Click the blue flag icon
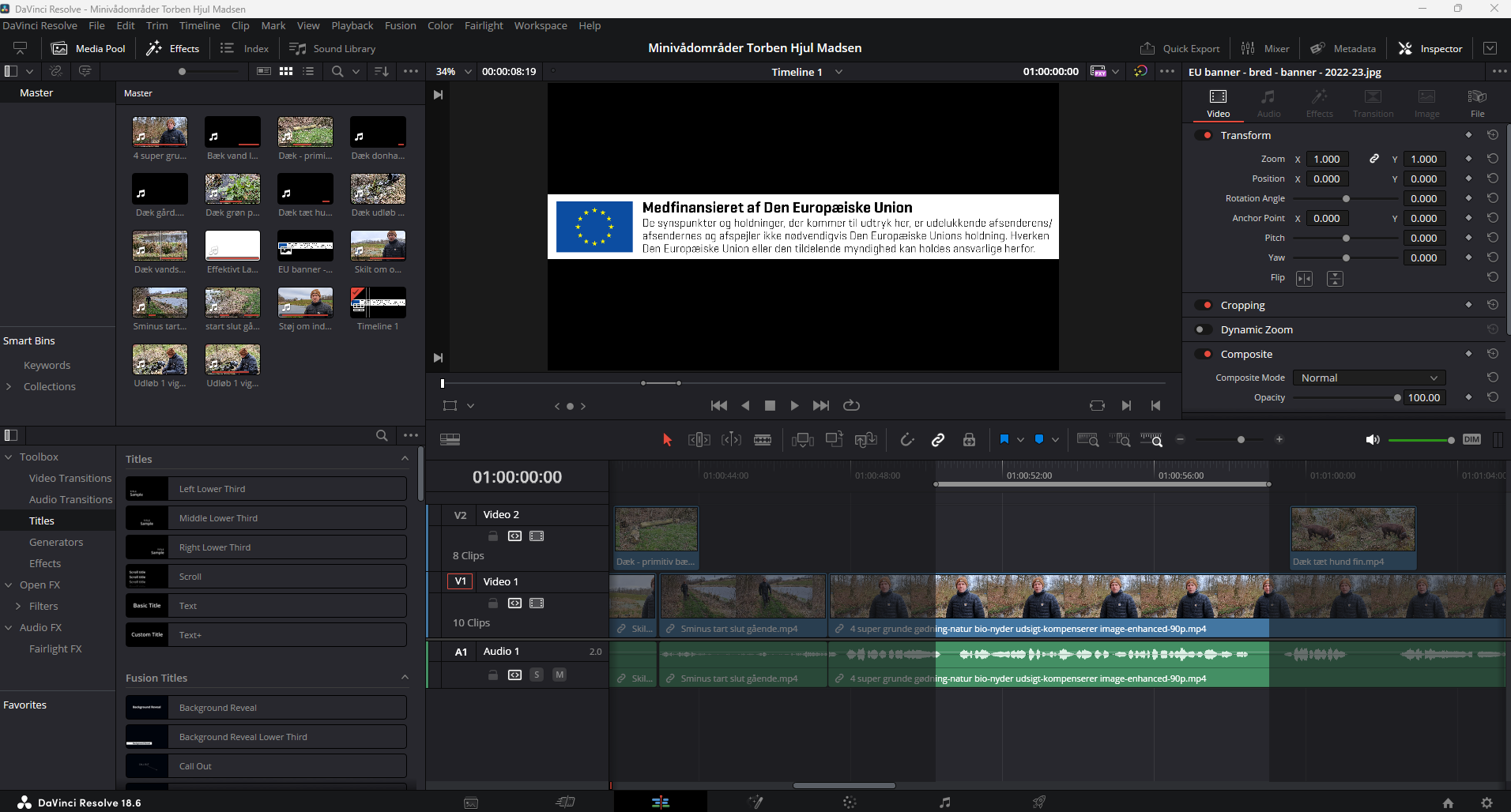 (1004, 439)
